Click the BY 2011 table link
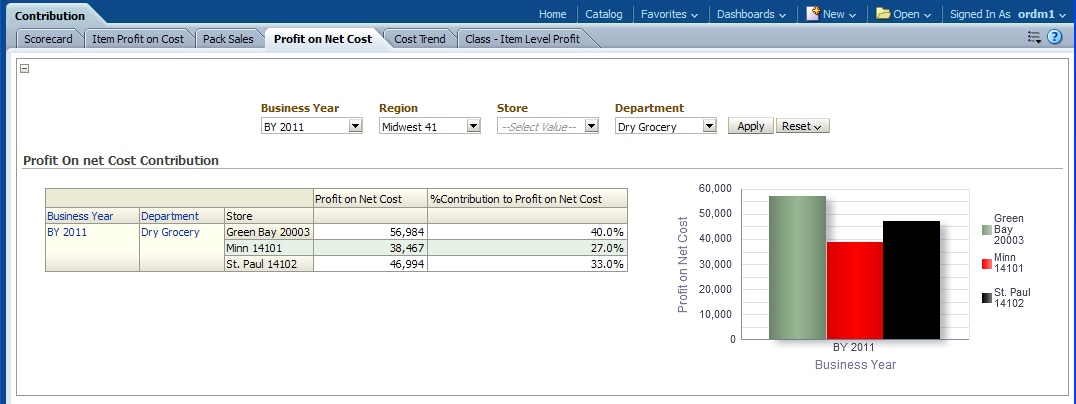 pyautogui.click(x=68, y=232)
